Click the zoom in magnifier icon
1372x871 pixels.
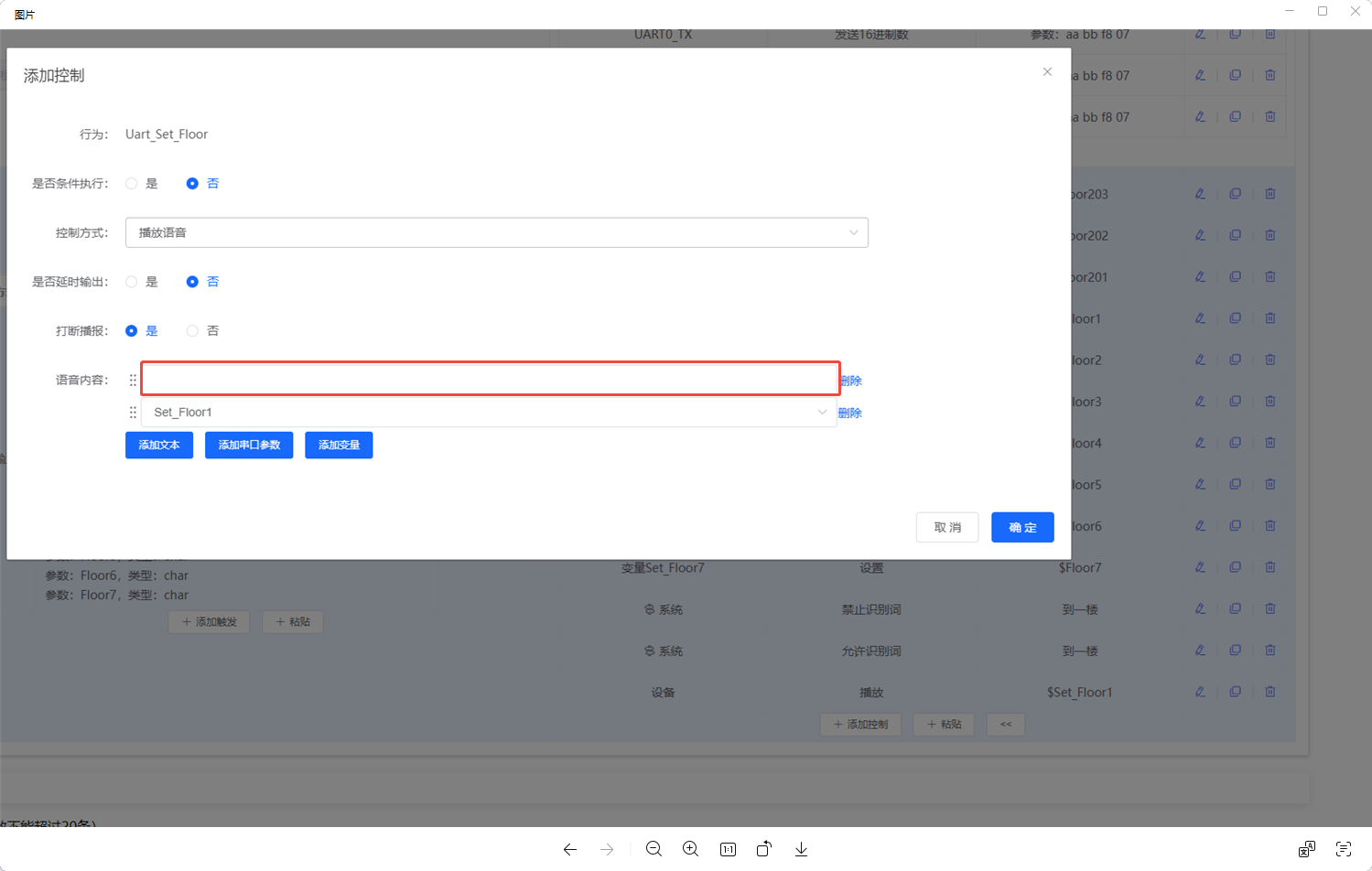point(691,849)
